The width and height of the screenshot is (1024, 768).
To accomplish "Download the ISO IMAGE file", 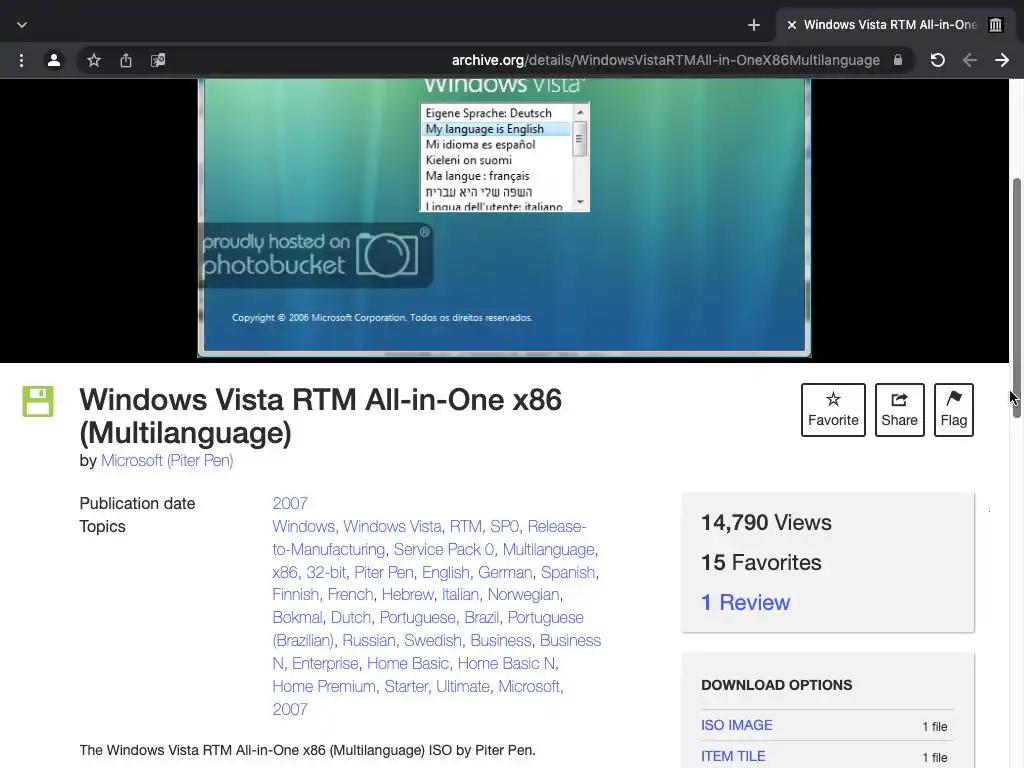I will pos(737,726).
